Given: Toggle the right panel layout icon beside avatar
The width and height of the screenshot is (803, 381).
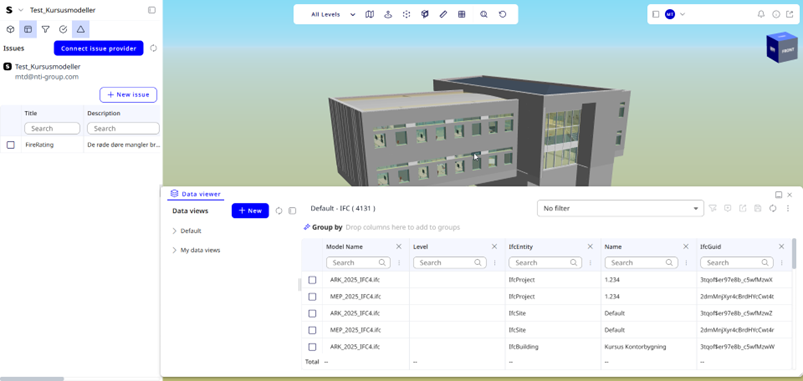Looking at the screenshot, I should pyautogui.click(x=656, y=14).
